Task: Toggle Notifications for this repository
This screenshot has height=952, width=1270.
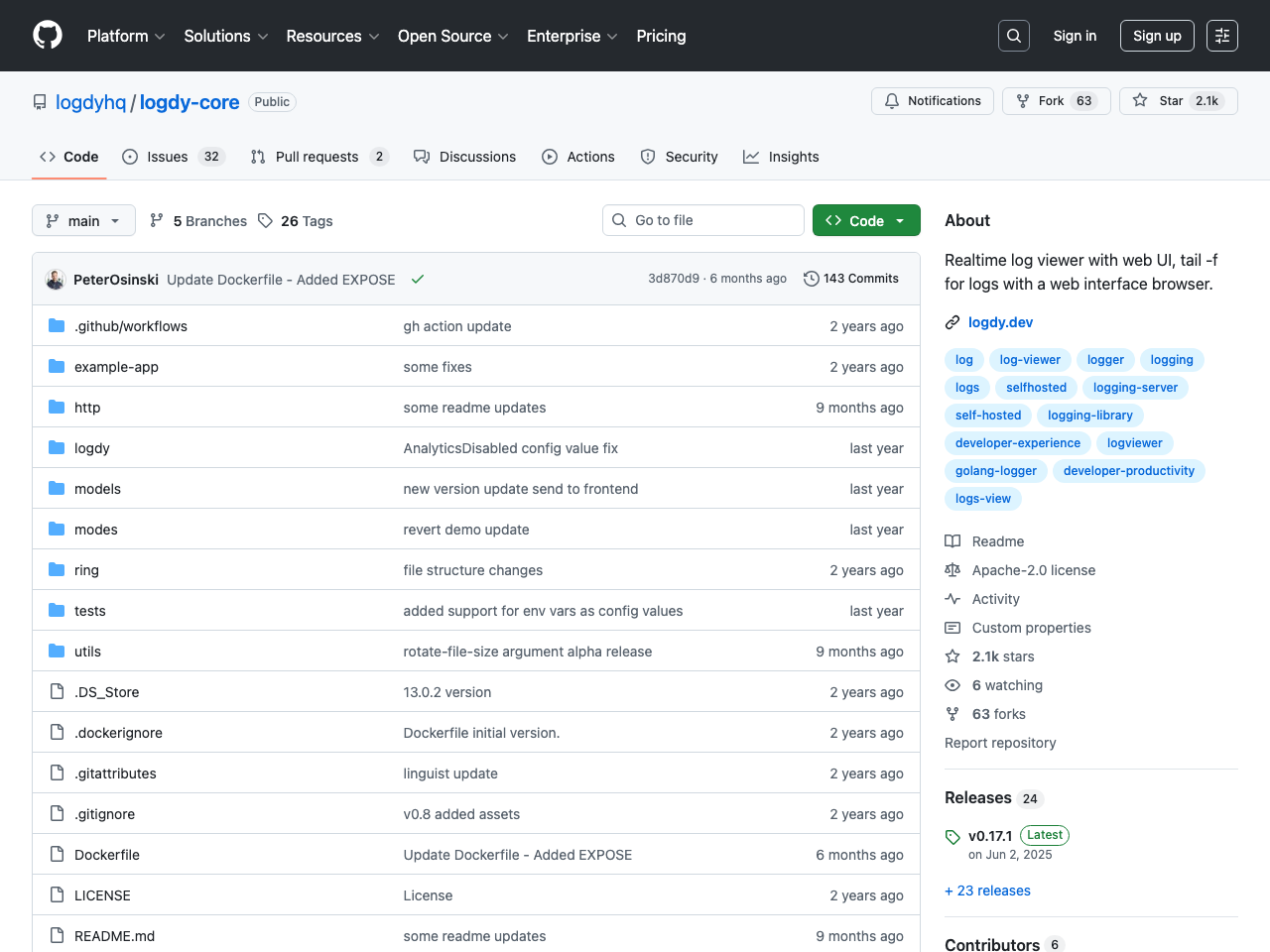Action: coord(932,101)
